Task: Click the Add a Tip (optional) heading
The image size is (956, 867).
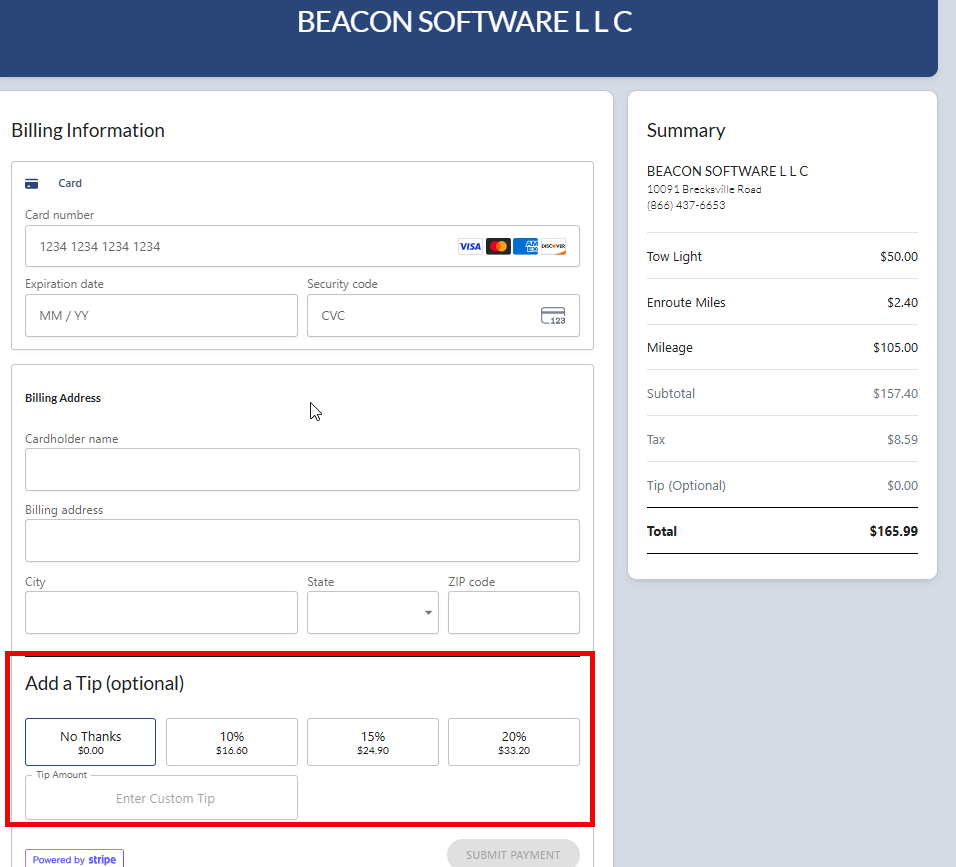Action: 104,683
